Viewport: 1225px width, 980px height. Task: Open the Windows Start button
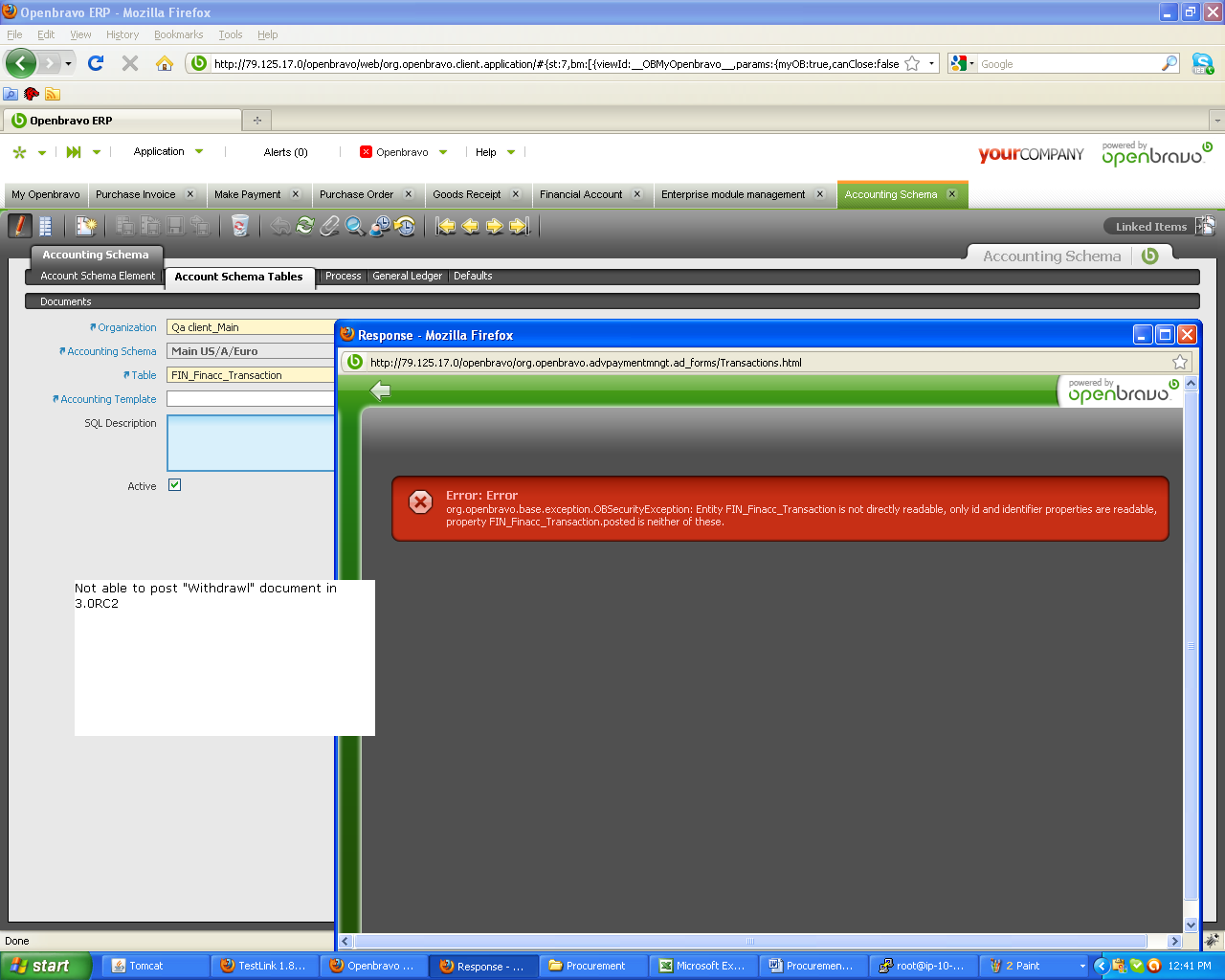click(46, 966)
